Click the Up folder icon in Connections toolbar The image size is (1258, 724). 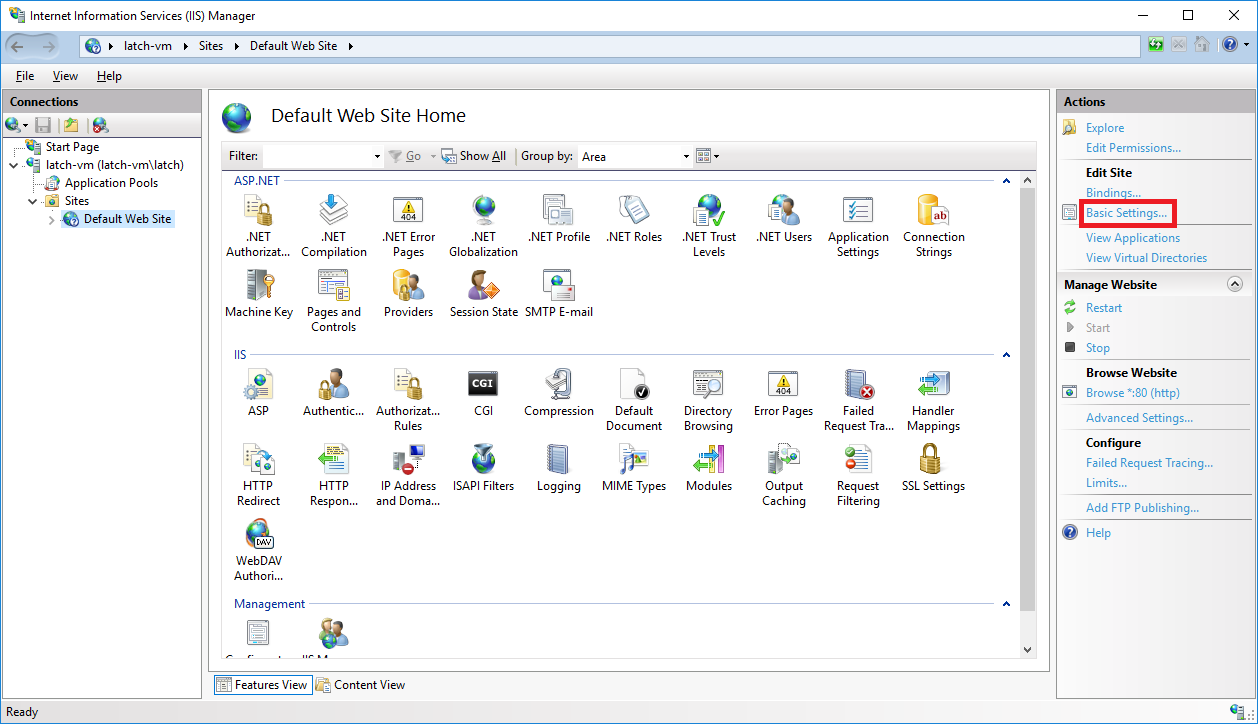(71, 125)
